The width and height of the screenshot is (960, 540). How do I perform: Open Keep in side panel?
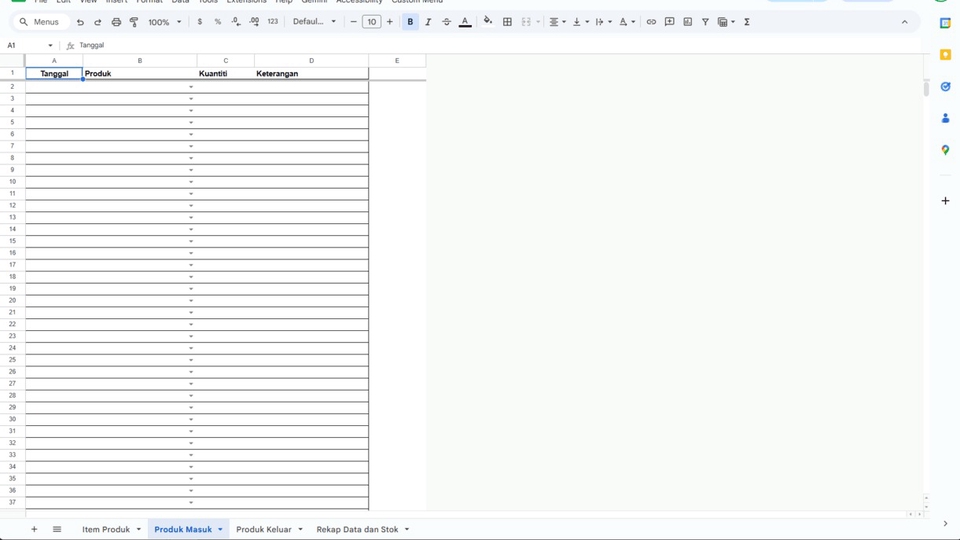click(945, 55)
